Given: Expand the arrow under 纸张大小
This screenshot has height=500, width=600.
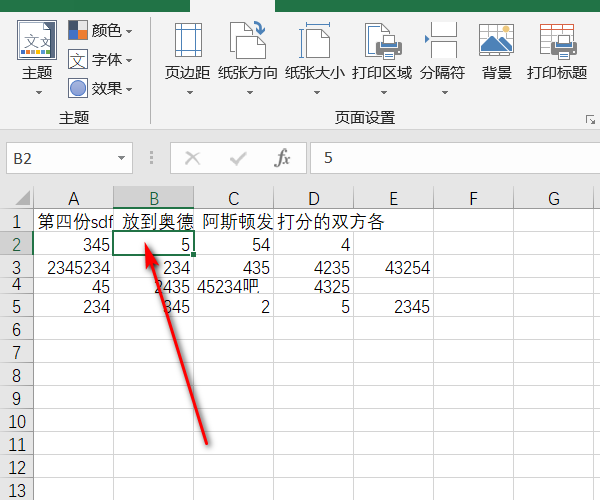Looking at the screenshot, I should tap(317, 93).
